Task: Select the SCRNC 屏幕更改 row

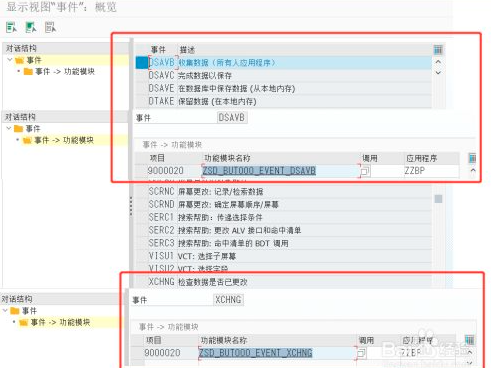Action: [x=284, y=192]
